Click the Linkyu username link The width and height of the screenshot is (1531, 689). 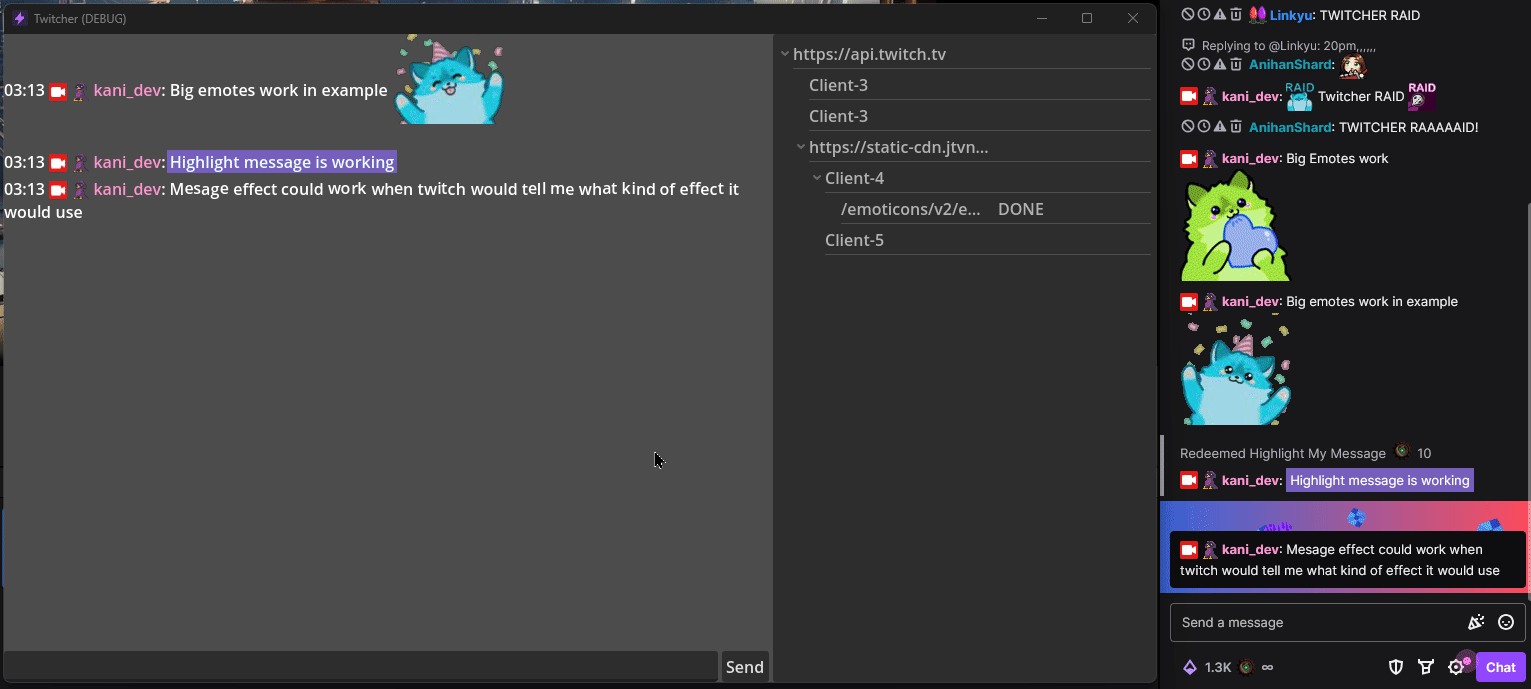1290,15
